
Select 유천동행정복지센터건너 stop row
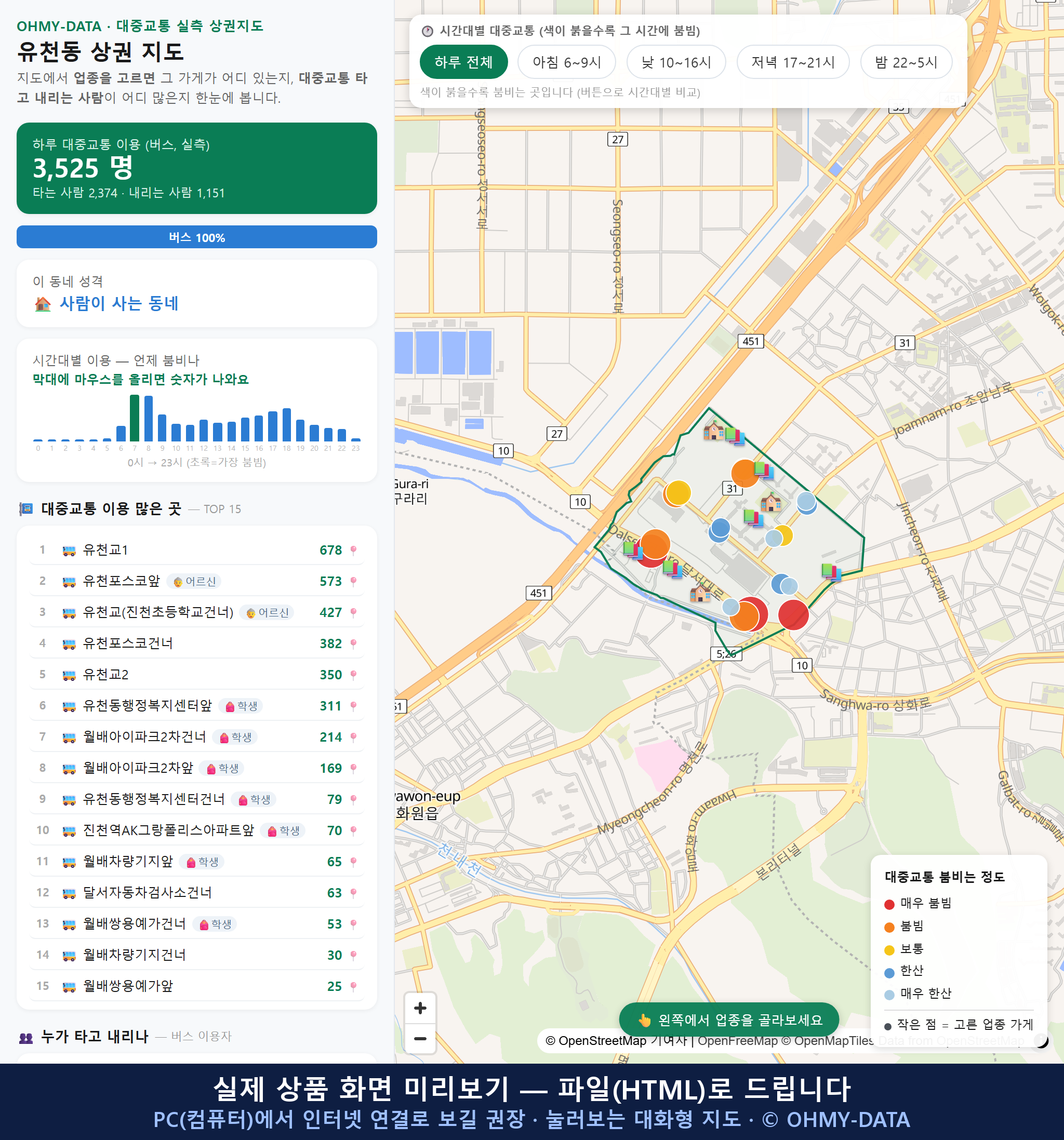tap(197, 799)
